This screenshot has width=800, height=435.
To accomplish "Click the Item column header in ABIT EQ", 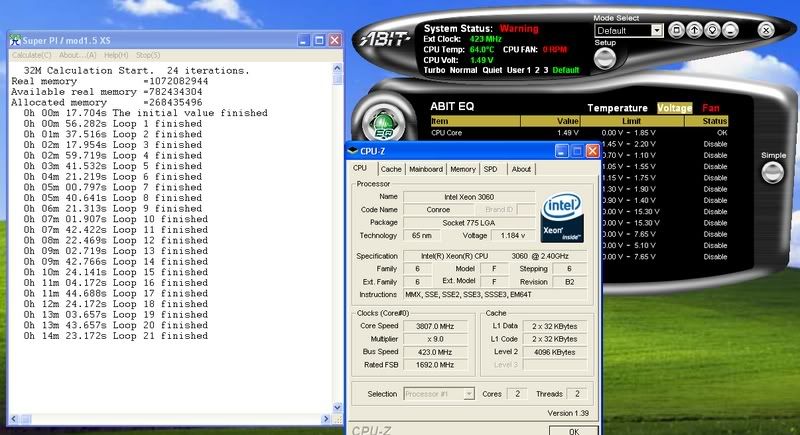I will point(475,121).
